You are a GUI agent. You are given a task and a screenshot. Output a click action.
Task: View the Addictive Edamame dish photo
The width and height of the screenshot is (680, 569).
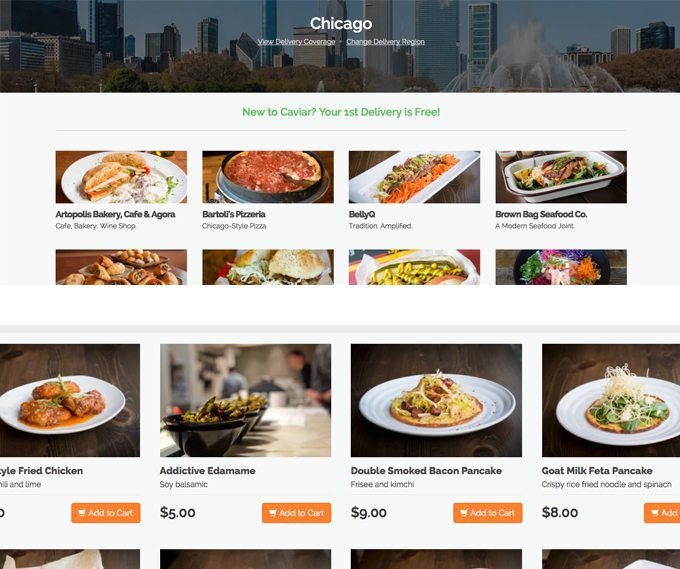245,400
